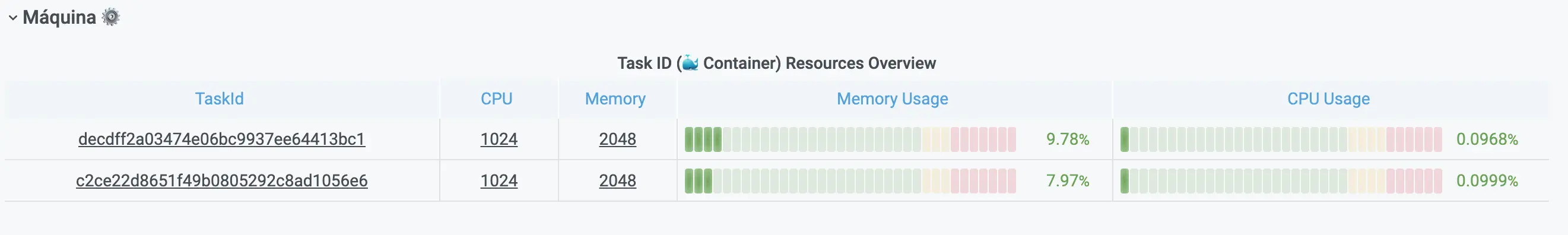The height and width of the screenshot is (235, 1568).
Task: Click the gear icon beside Máquina
Action: (x=111, y=17)
